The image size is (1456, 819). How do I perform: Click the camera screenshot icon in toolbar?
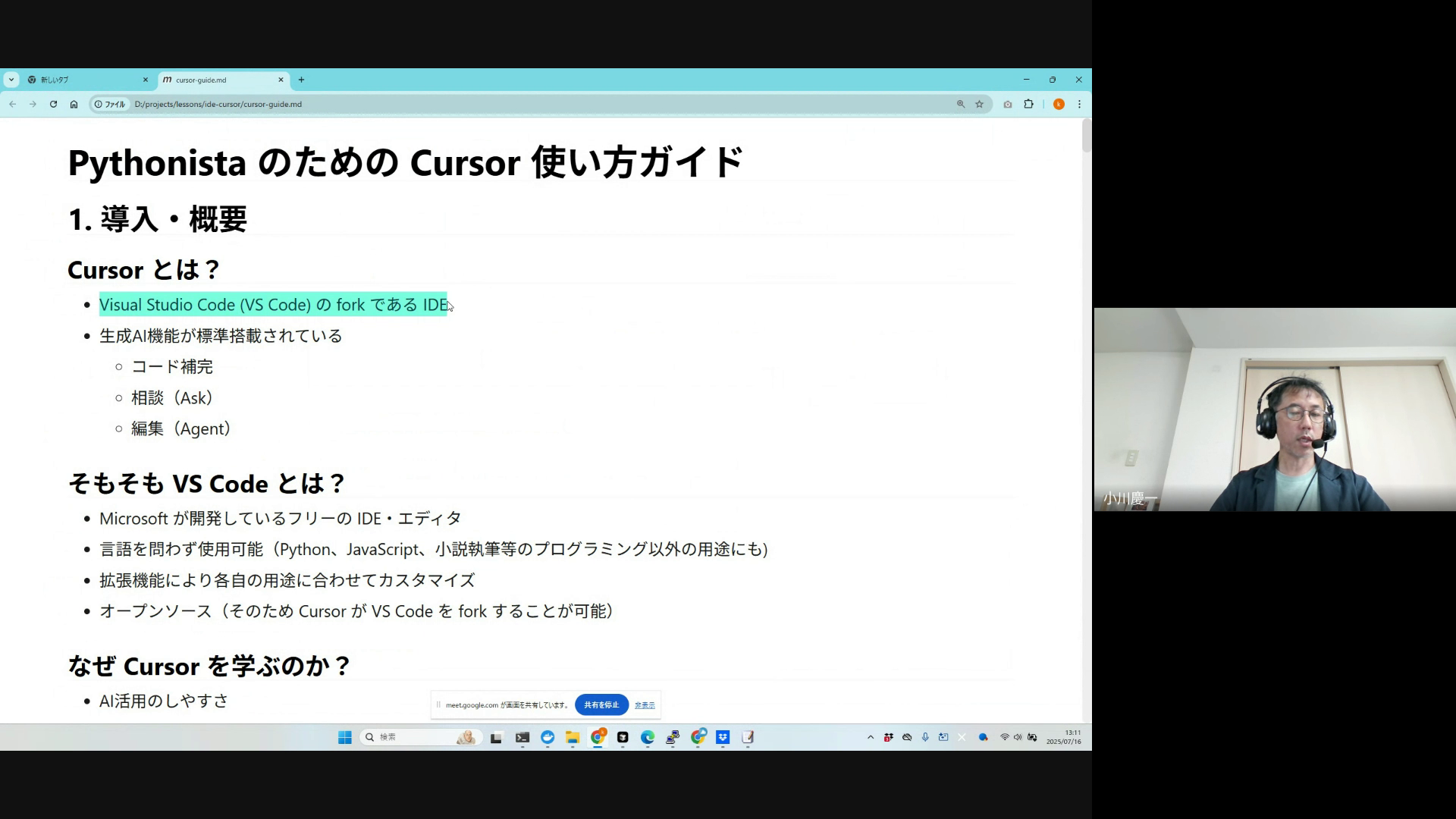(1007, 104)
